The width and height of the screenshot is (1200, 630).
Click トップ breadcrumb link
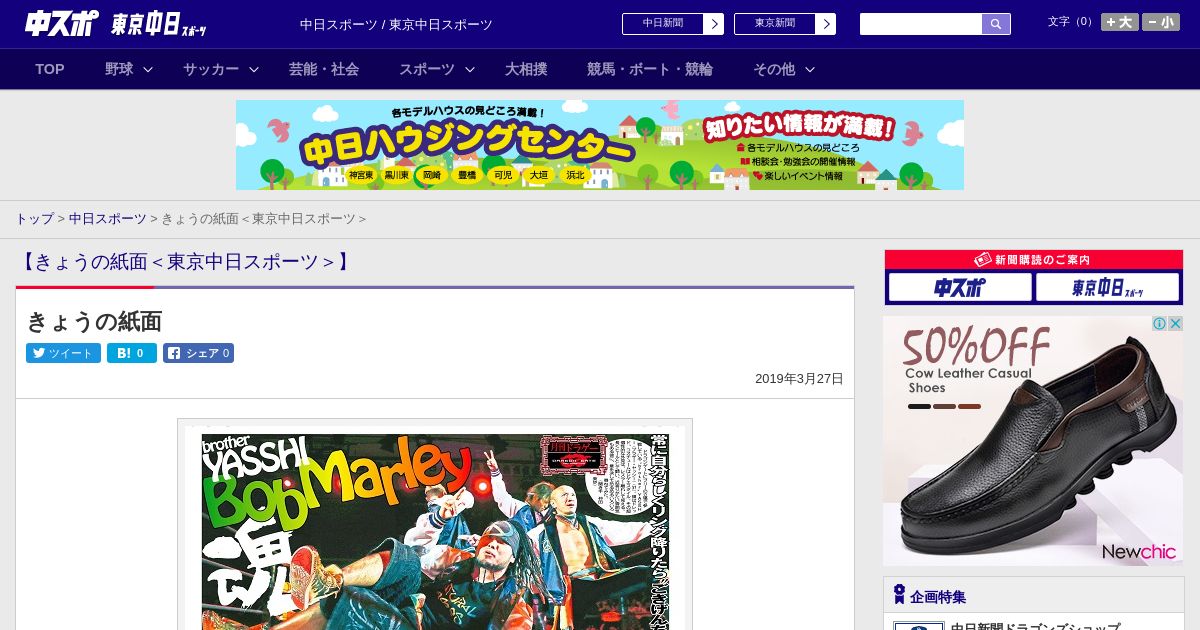(x=34, y=219)
